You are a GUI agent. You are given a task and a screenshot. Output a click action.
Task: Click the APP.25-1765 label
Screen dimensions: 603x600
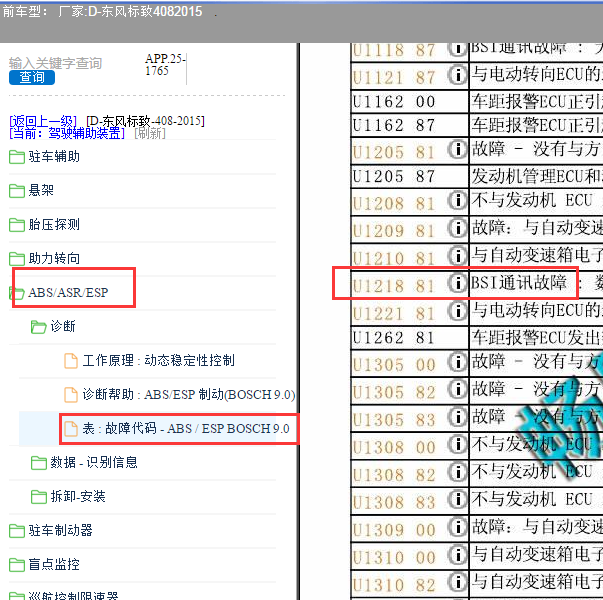point(165,65)
